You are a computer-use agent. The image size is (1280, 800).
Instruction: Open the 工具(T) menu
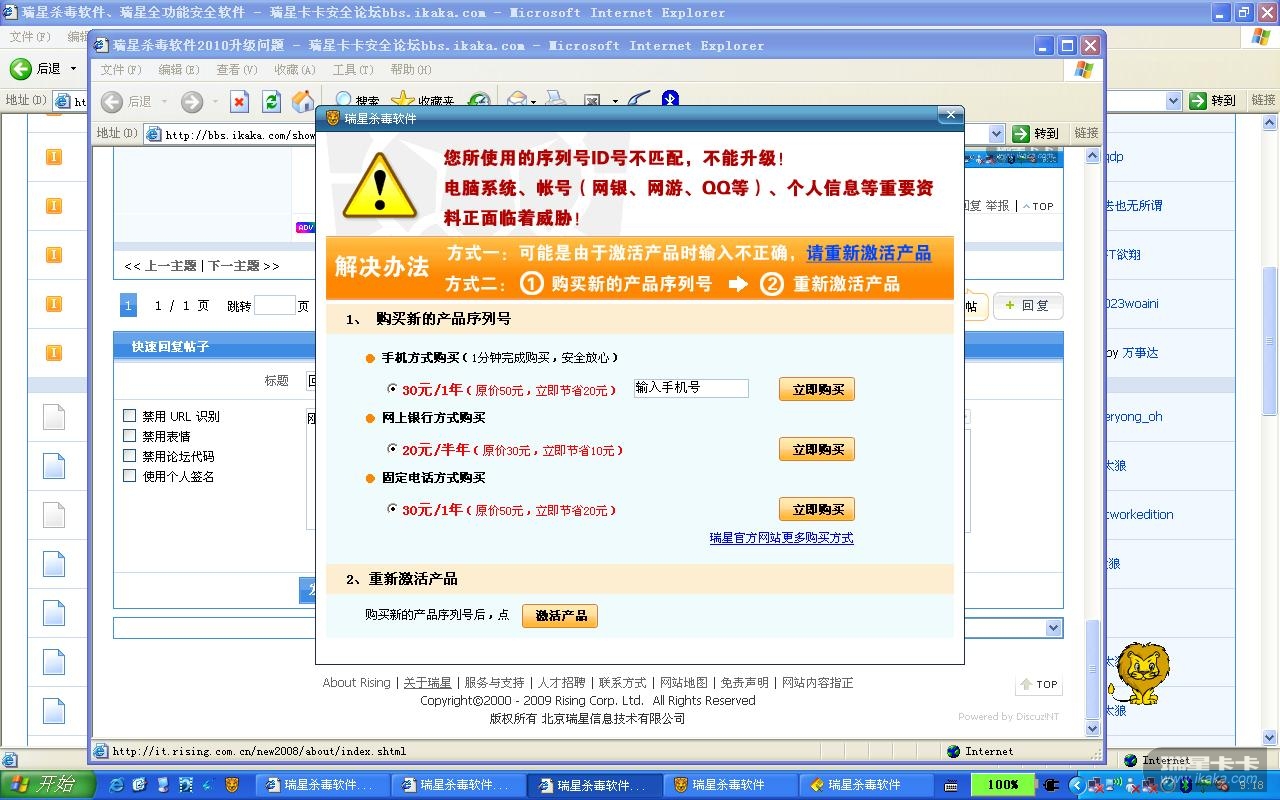point(353,70)
